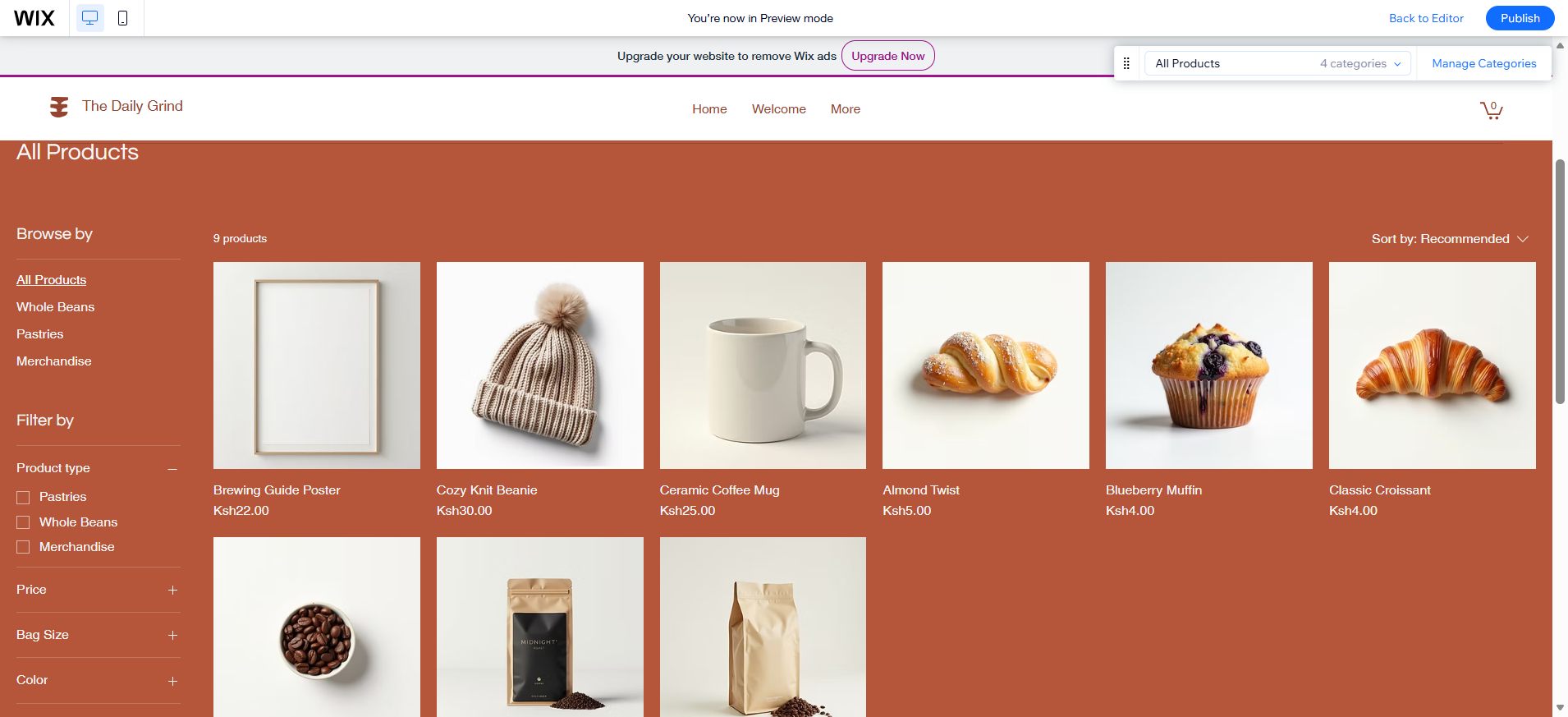Open the Midnight black bag product image
Screen dimensions: 1568x717
540,627
